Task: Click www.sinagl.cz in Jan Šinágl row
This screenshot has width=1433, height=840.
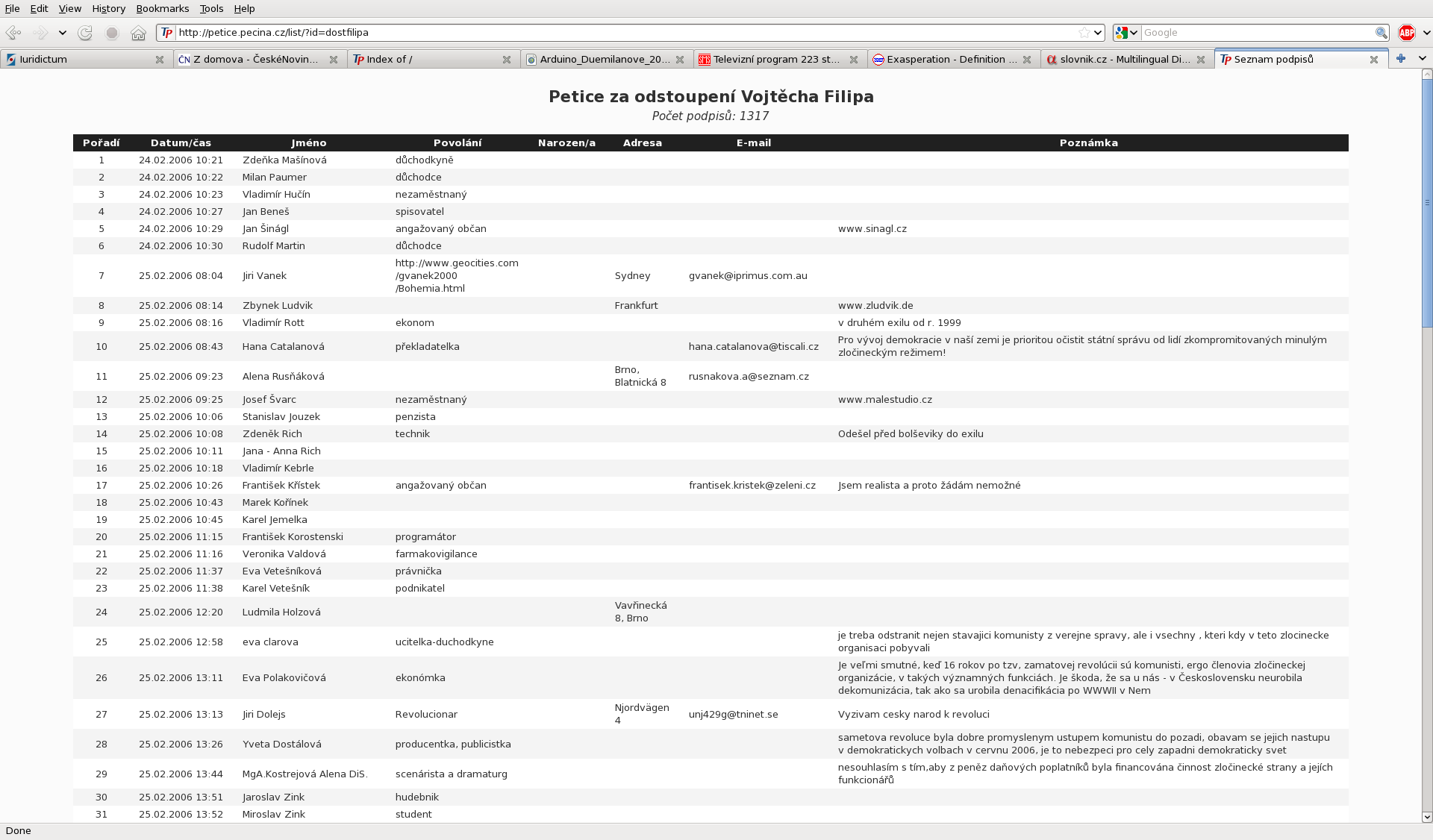Action: (x=872, y=229)
